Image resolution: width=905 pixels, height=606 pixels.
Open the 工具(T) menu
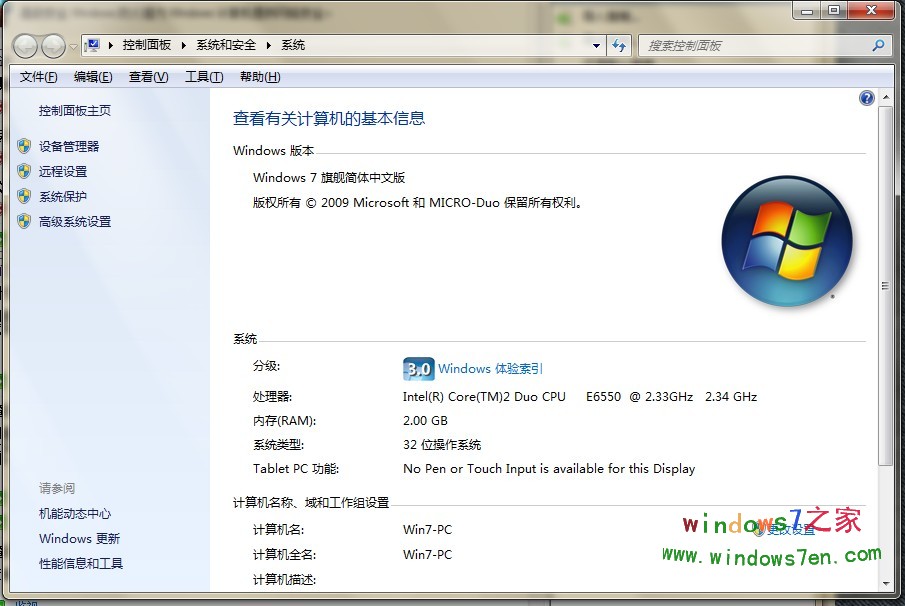pos(204,77)
